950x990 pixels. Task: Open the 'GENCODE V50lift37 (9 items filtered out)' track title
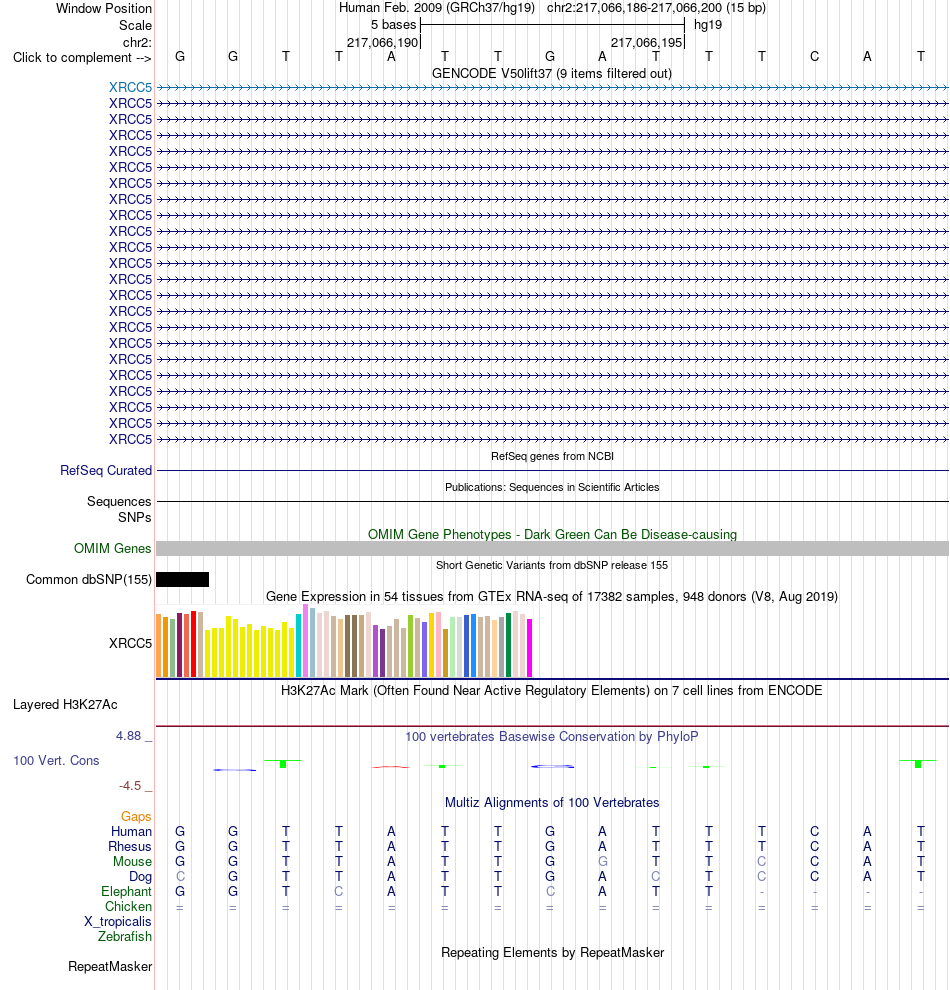(x=552, y=73)
